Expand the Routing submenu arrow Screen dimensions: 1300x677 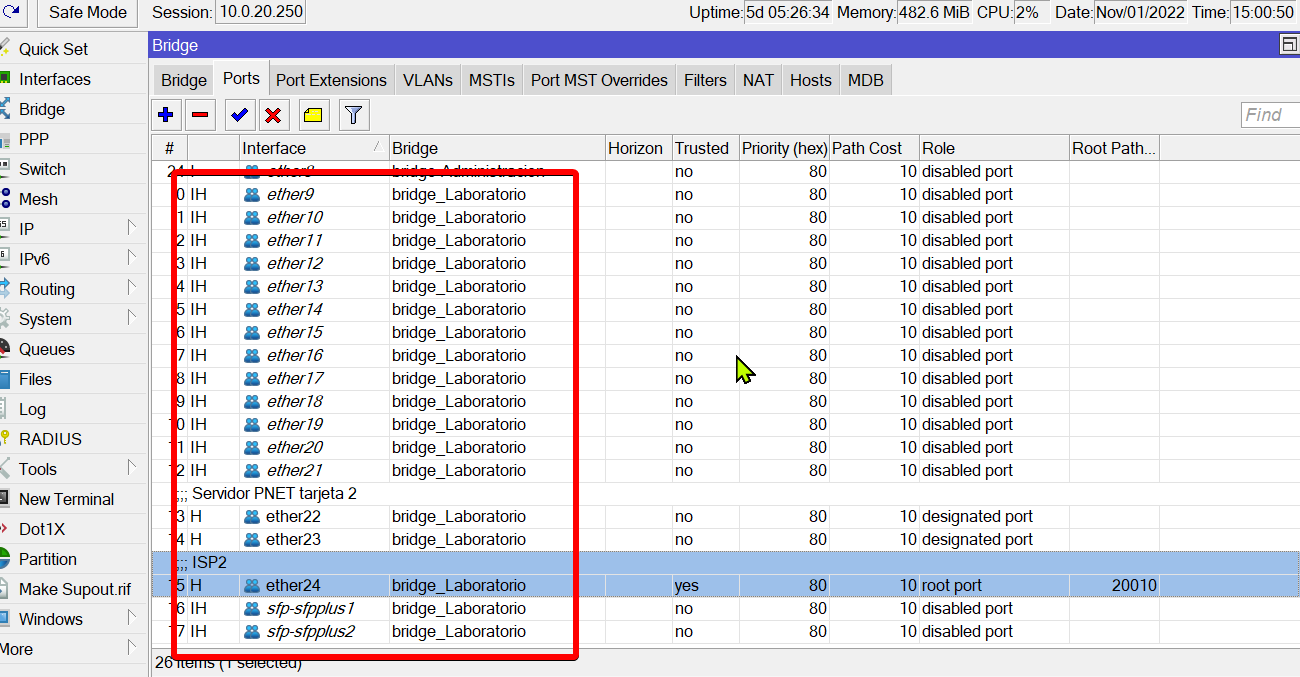(132, 288)
